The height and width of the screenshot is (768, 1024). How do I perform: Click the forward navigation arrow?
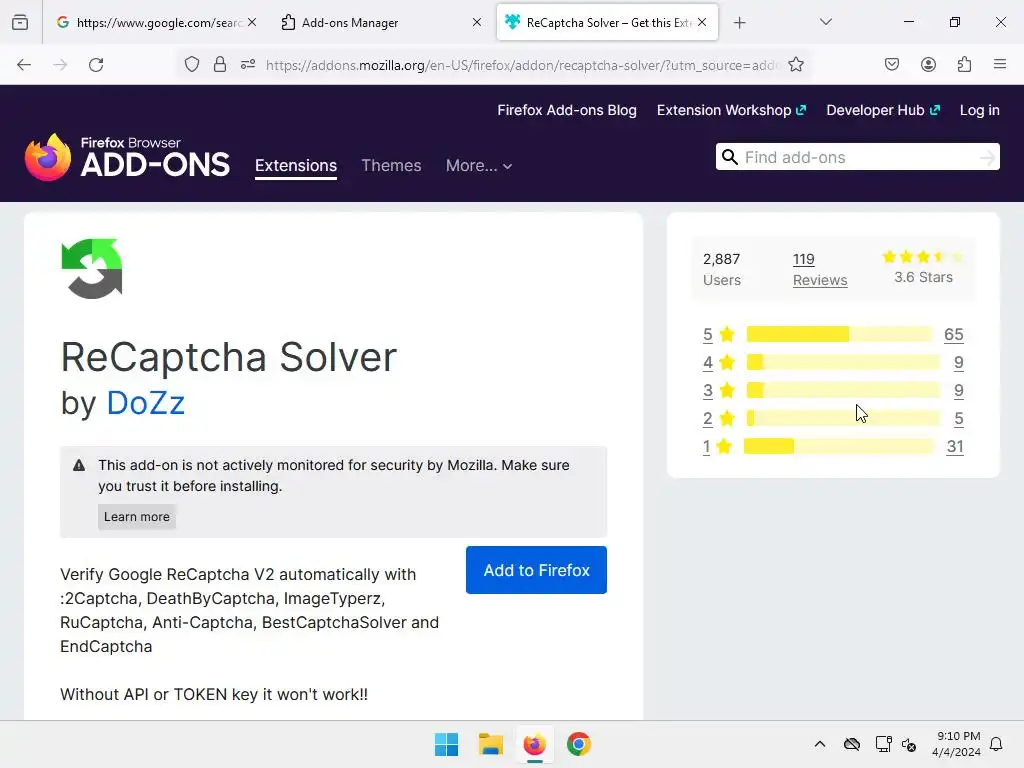60,65
